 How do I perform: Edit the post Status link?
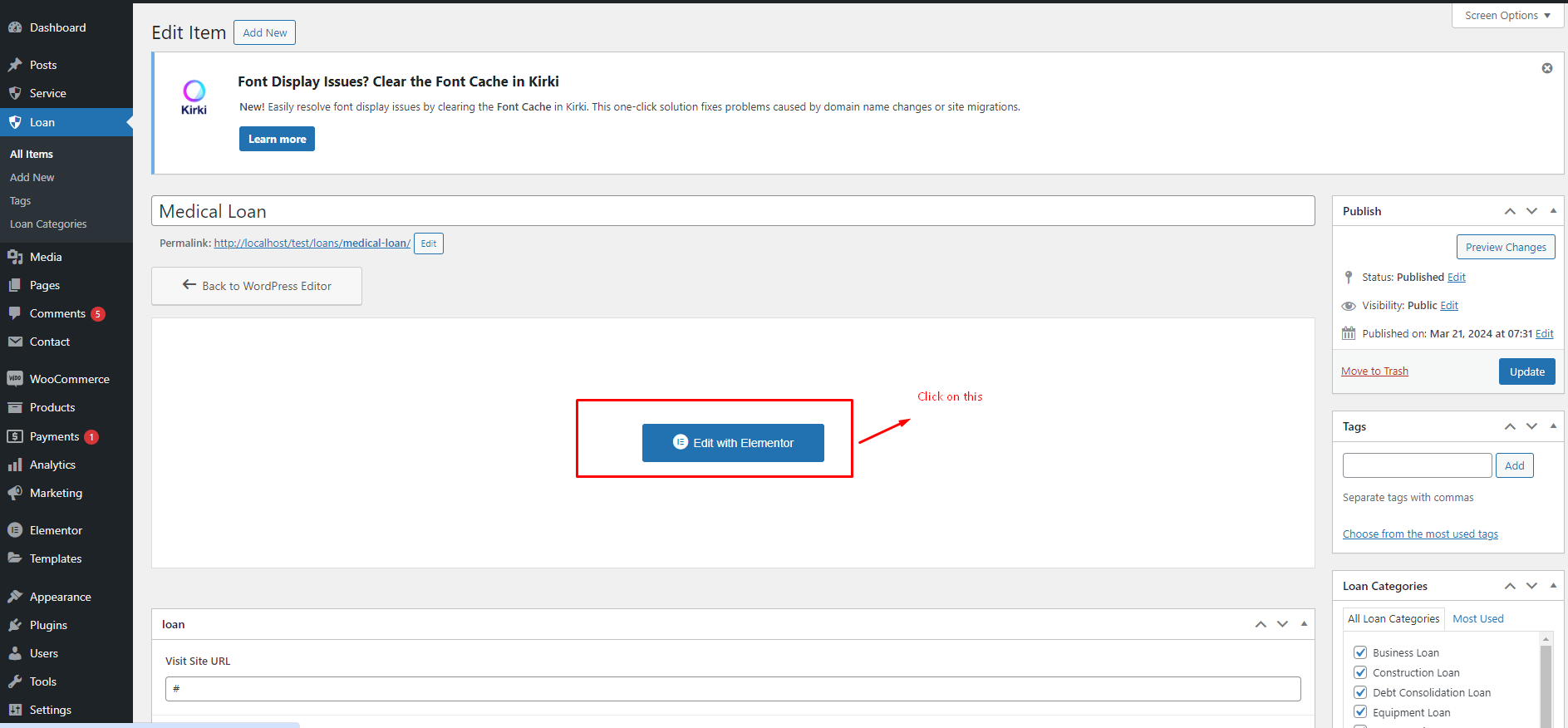1457,278
